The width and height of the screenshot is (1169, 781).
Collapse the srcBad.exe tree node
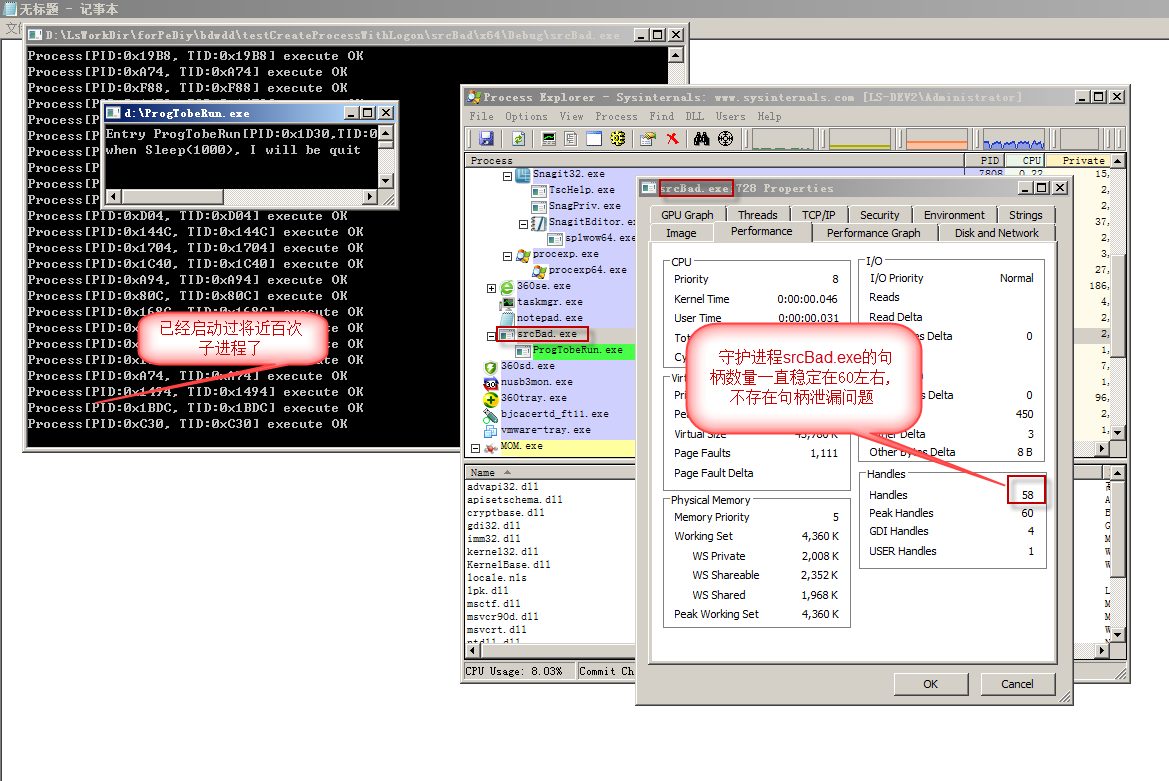point(491,336)
